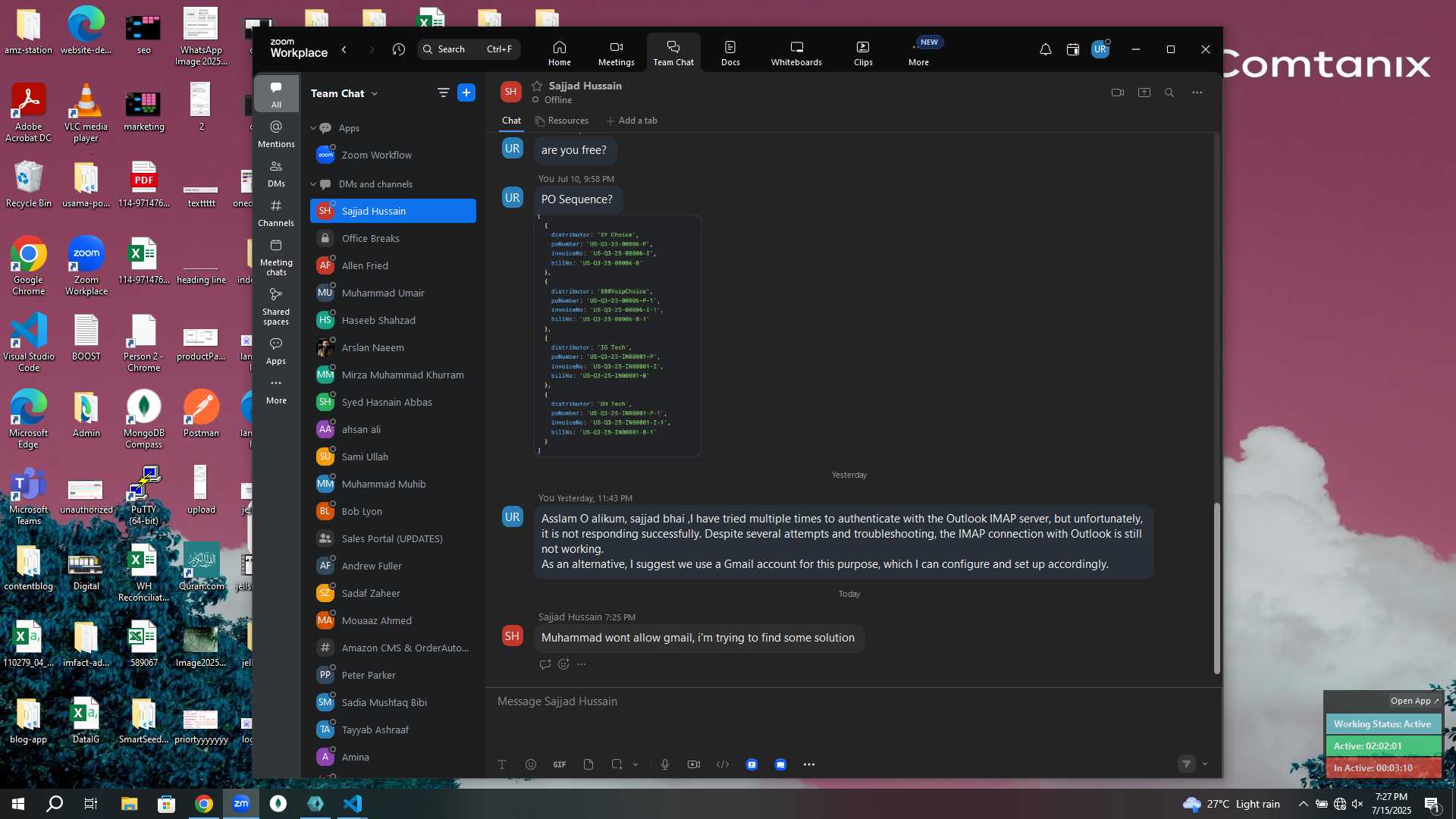Click Add a tab

632,121
